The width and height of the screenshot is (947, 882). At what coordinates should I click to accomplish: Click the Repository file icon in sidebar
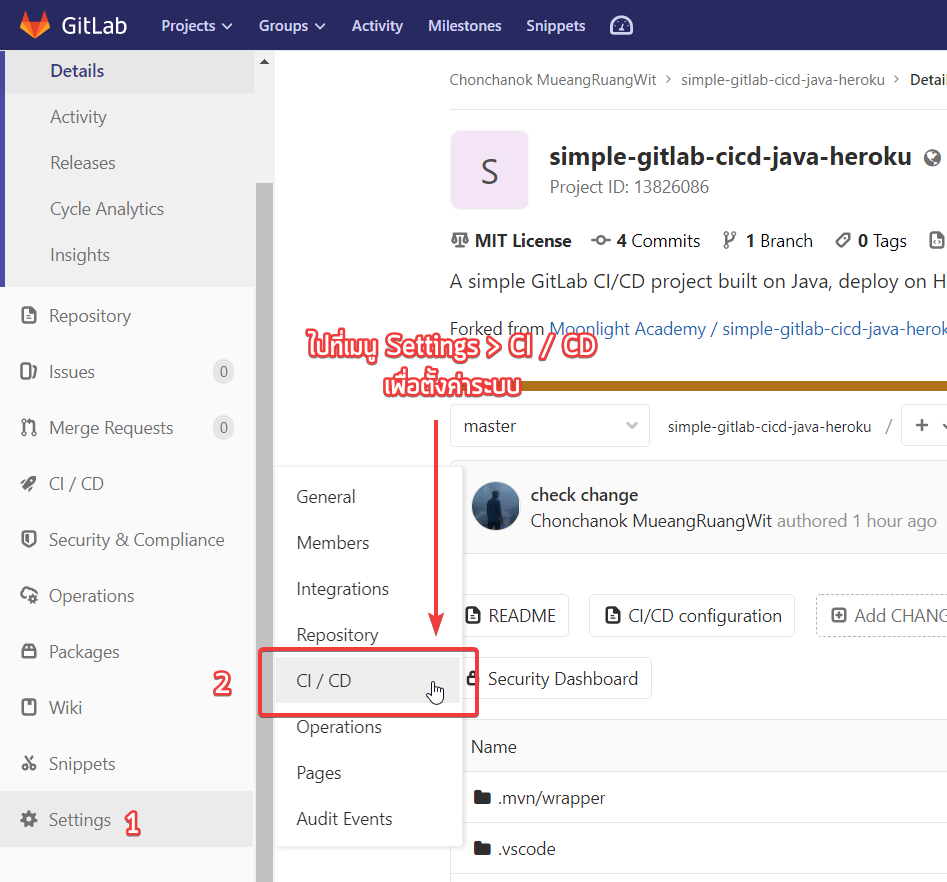pos(28,315)
